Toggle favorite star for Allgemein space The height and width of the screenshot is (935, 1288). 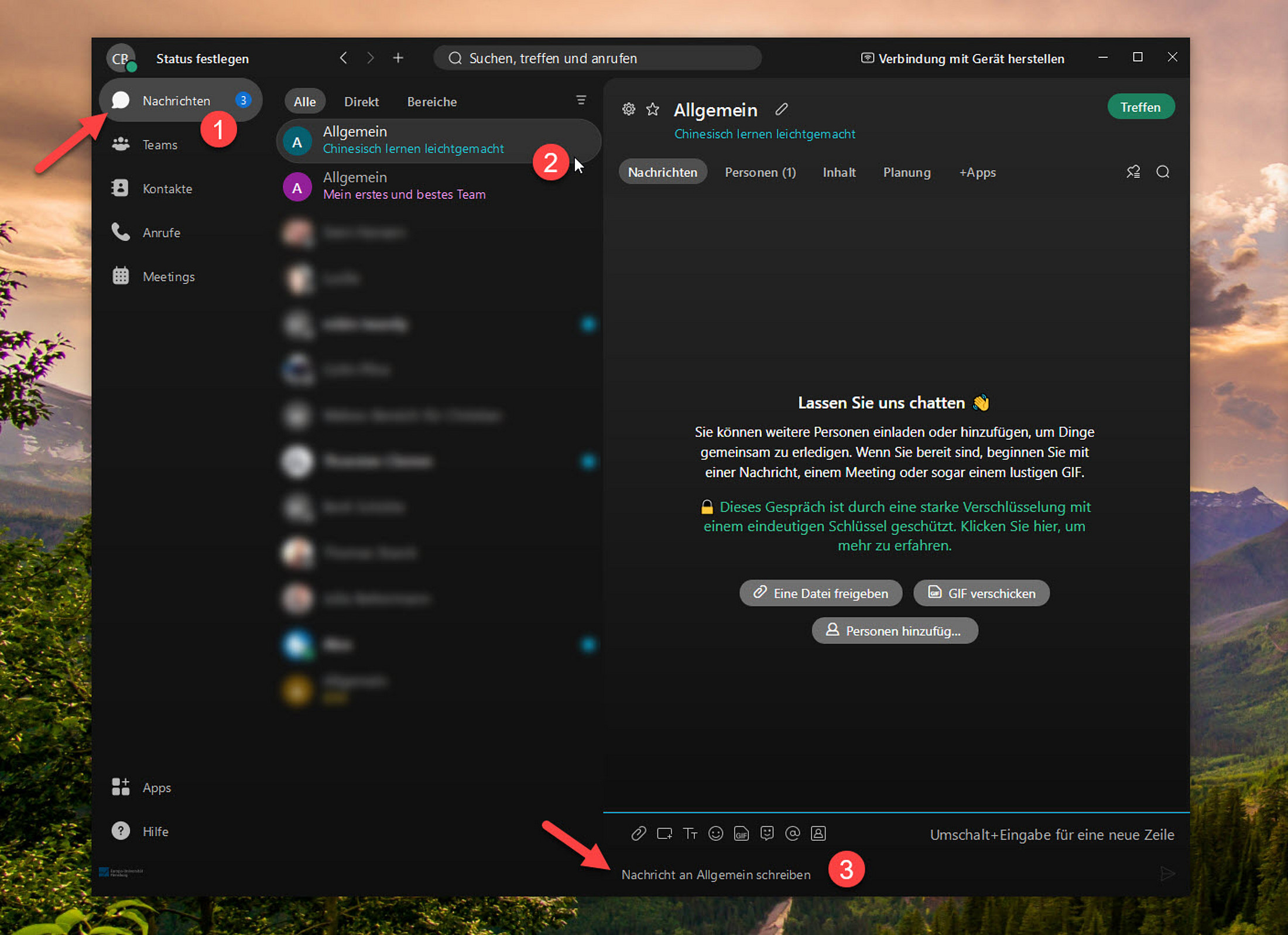(653, 109)
